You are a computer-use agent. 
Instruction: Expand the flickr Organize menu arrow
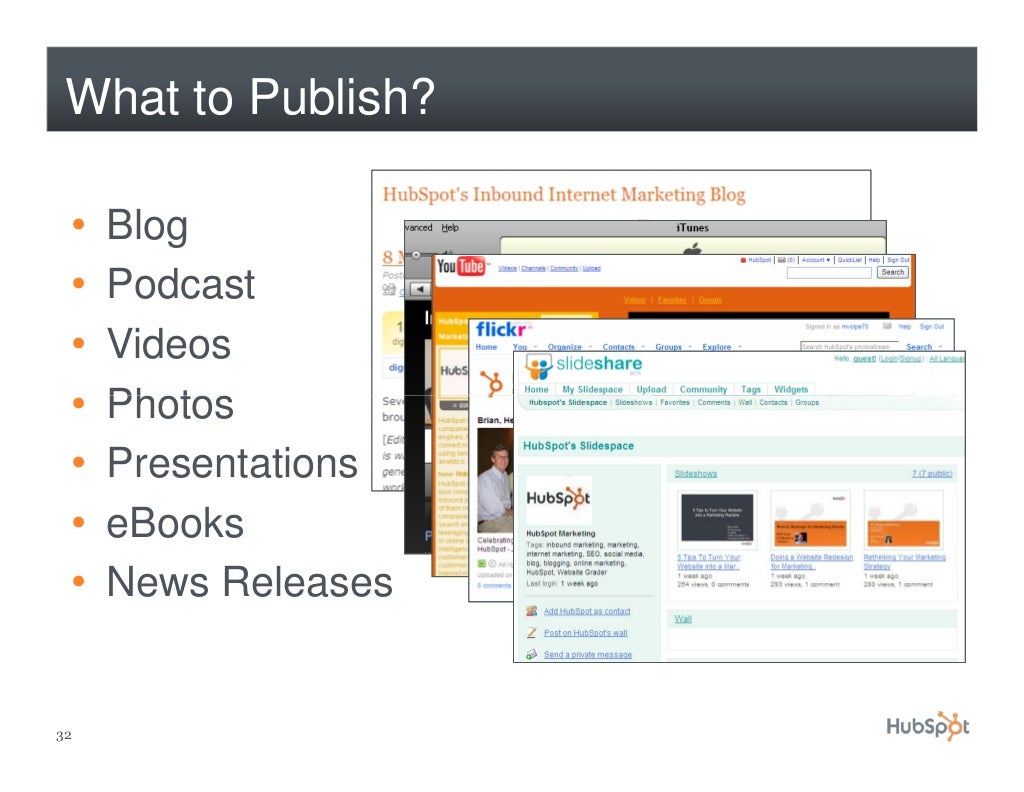click(x=590, y=347)
